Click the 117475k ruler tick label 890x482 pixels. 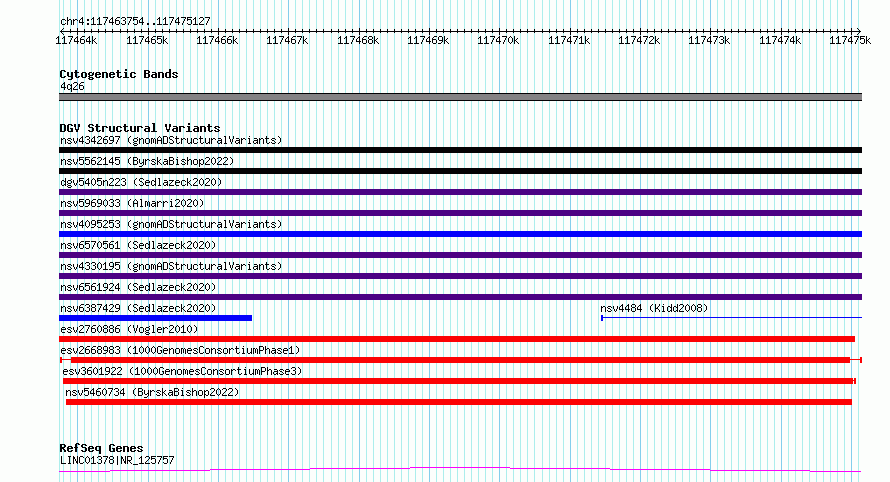(x=850, y=40)
